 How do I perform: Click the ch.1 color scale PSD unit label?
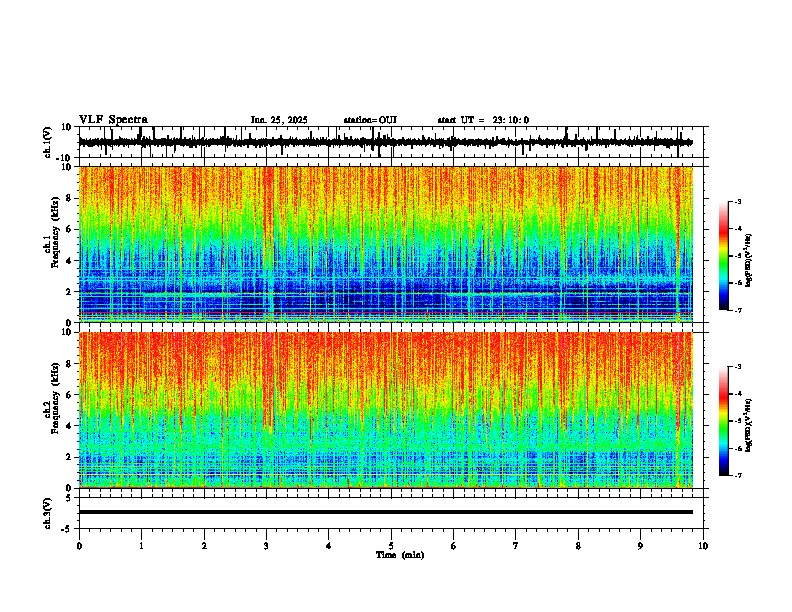pos(749,261)
